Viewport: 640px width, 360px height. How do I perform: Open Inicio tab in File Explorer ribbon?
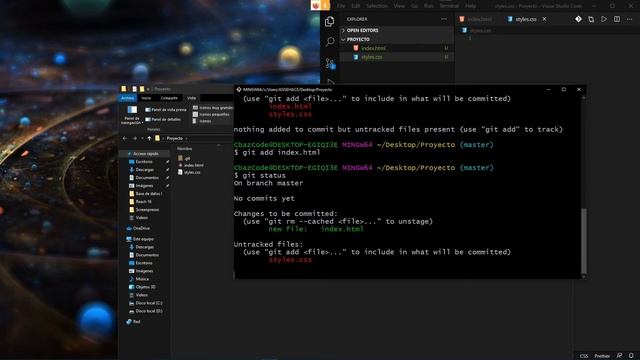pos(146,98)
